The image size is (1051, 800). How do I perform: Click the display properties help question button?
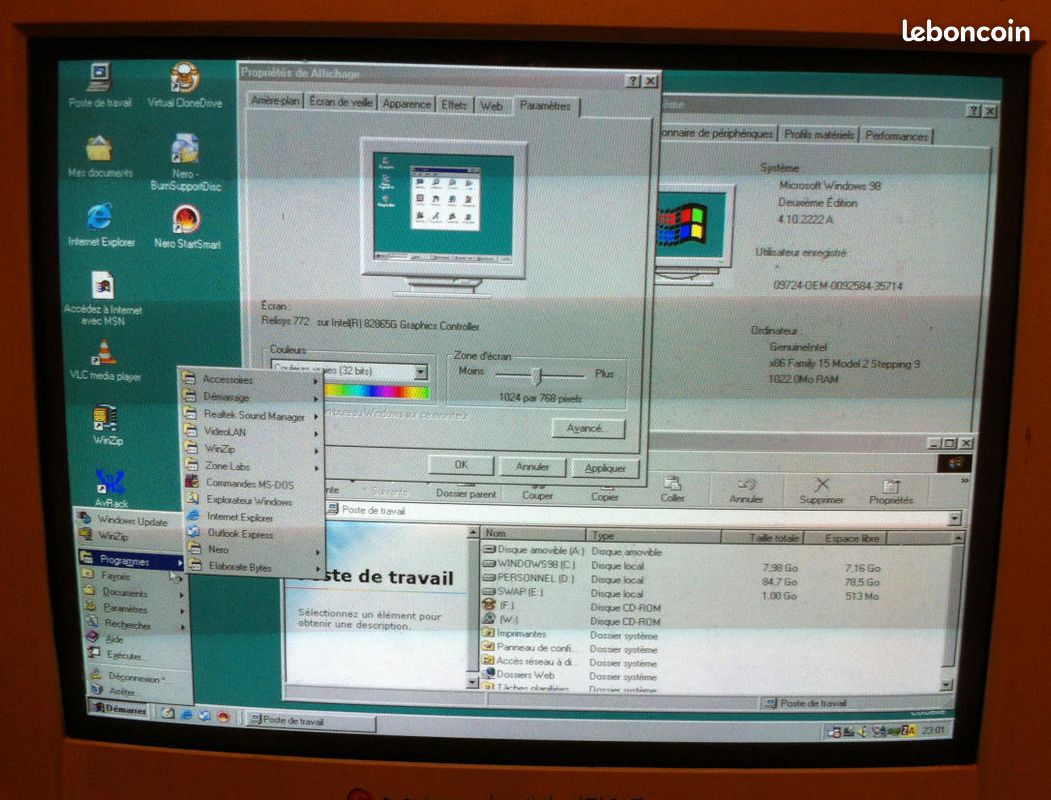tap(632, 80)
